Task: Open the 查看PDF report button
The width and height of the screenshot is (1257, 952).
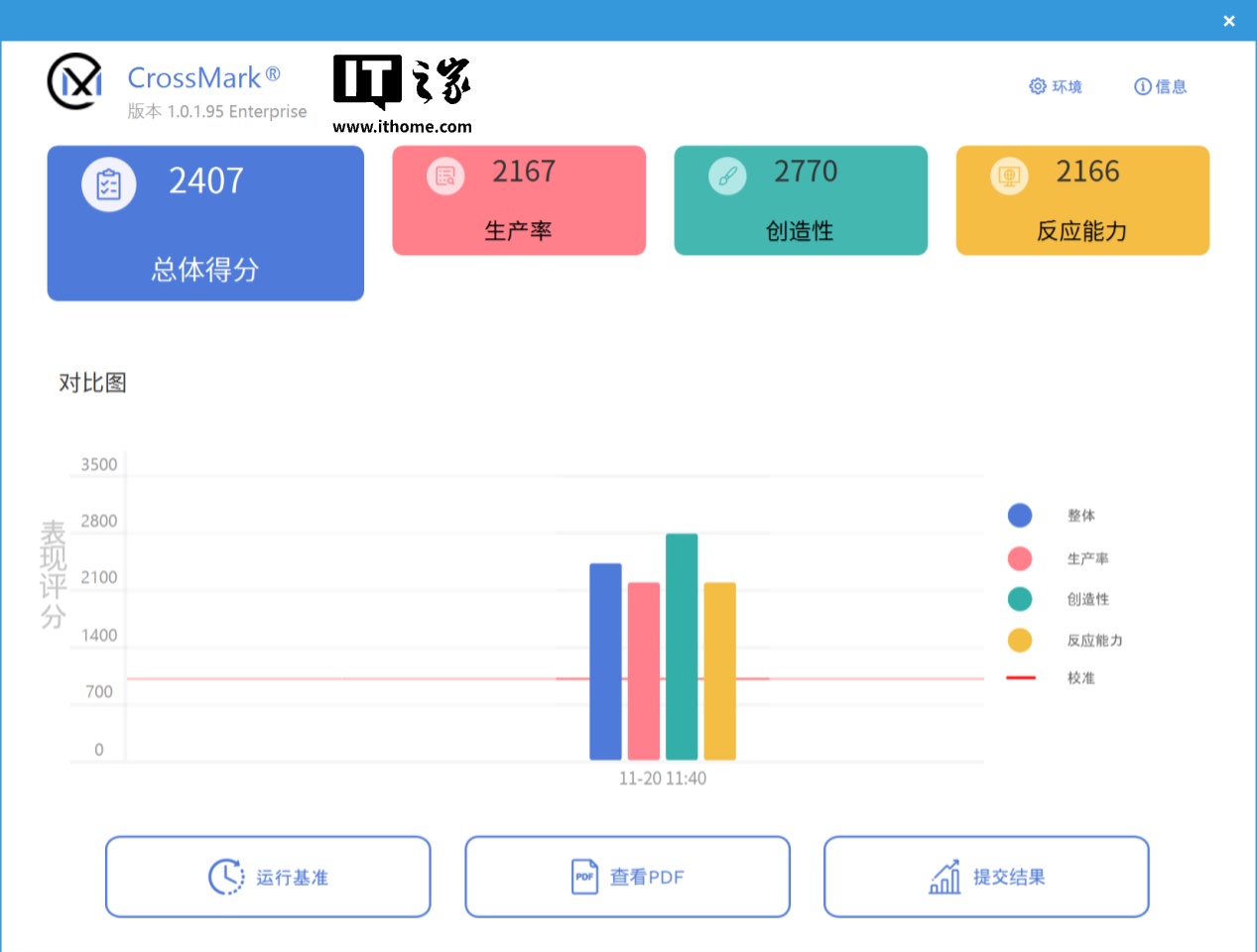Action: 627,877
